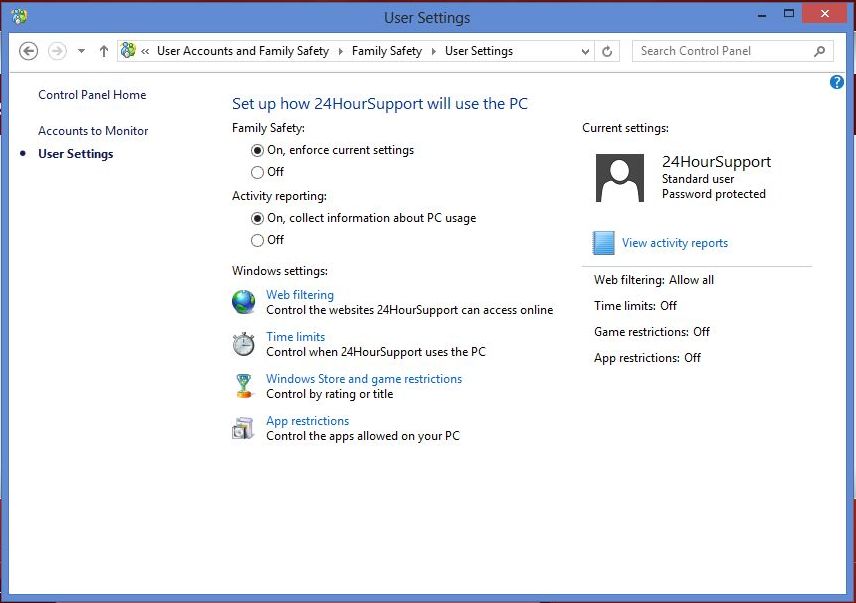Click the activity reports notebook icon

603,243
